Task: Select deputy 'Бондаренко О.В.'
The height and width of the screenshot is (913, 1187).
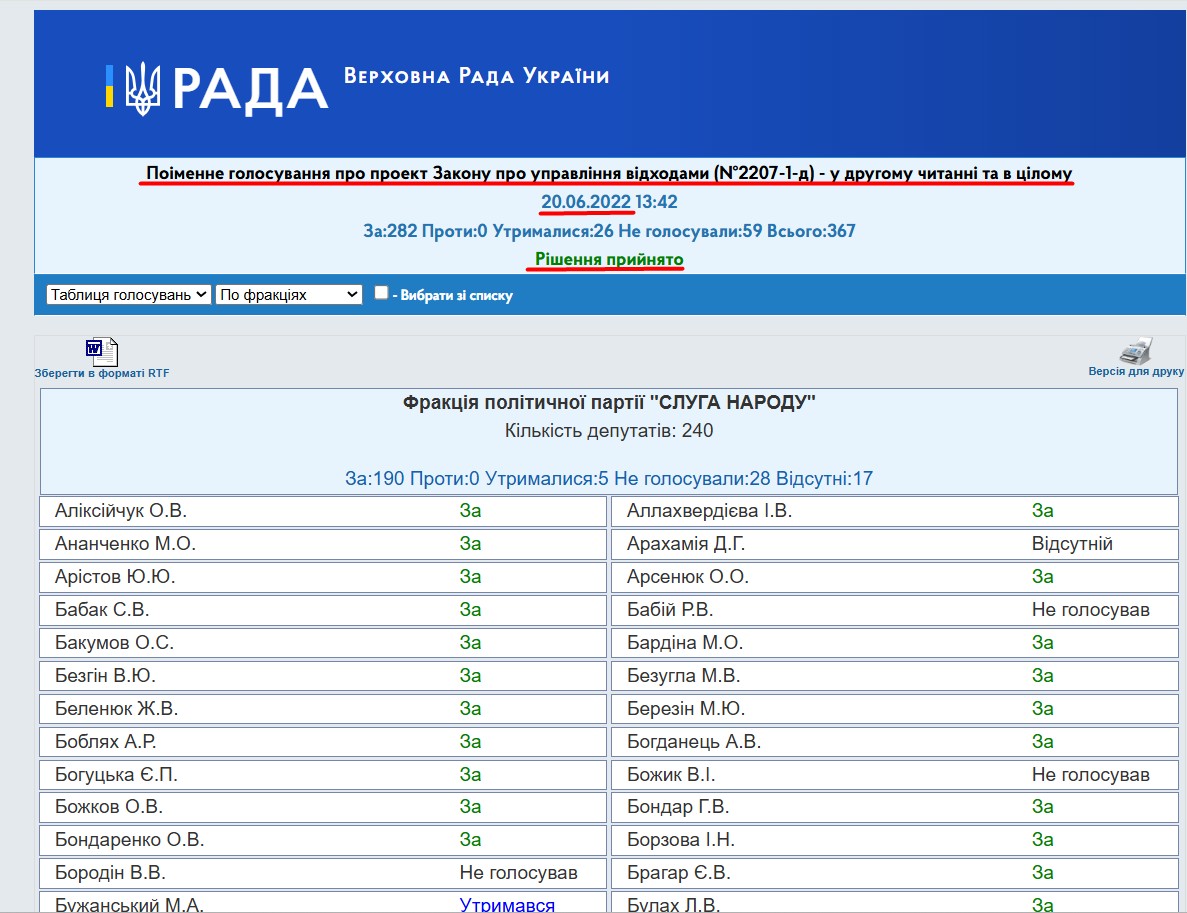Action: tap(129, 840)
